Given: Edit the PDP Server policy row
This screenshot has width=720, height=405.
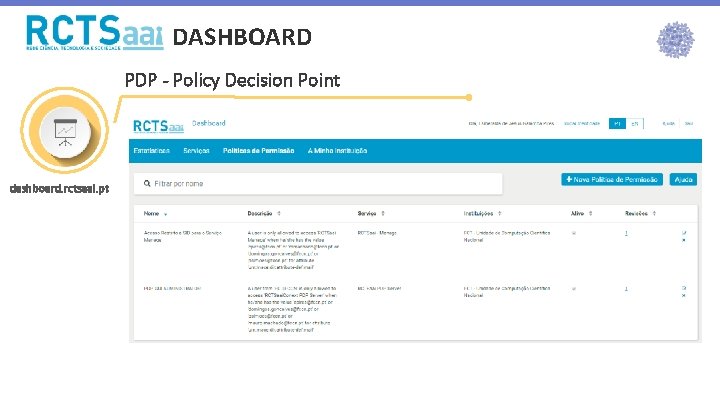Looking at the screenshot, I should tap(684, 288).
